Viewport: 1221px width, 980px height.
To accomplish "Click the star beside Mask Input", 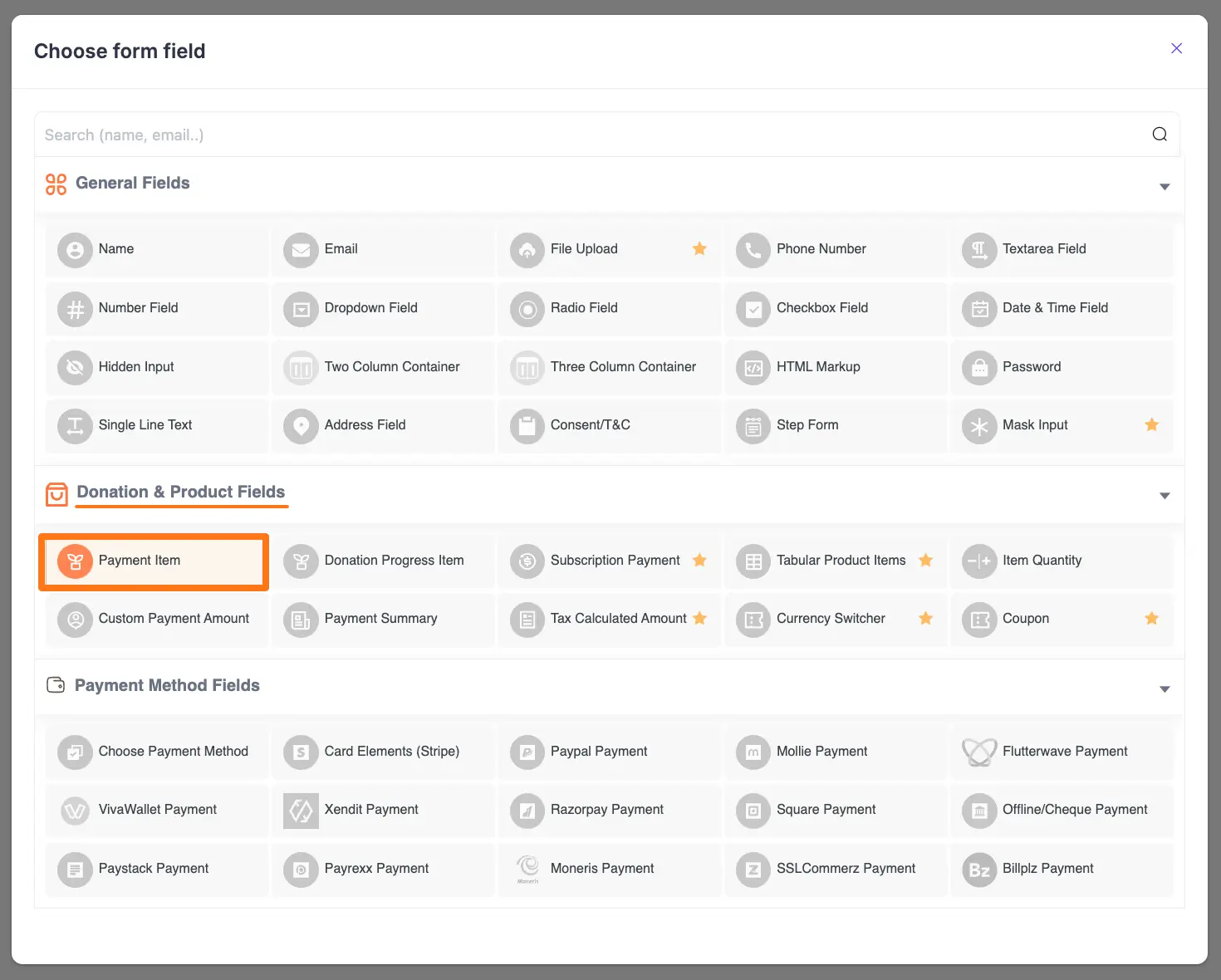I will 1151,424.
